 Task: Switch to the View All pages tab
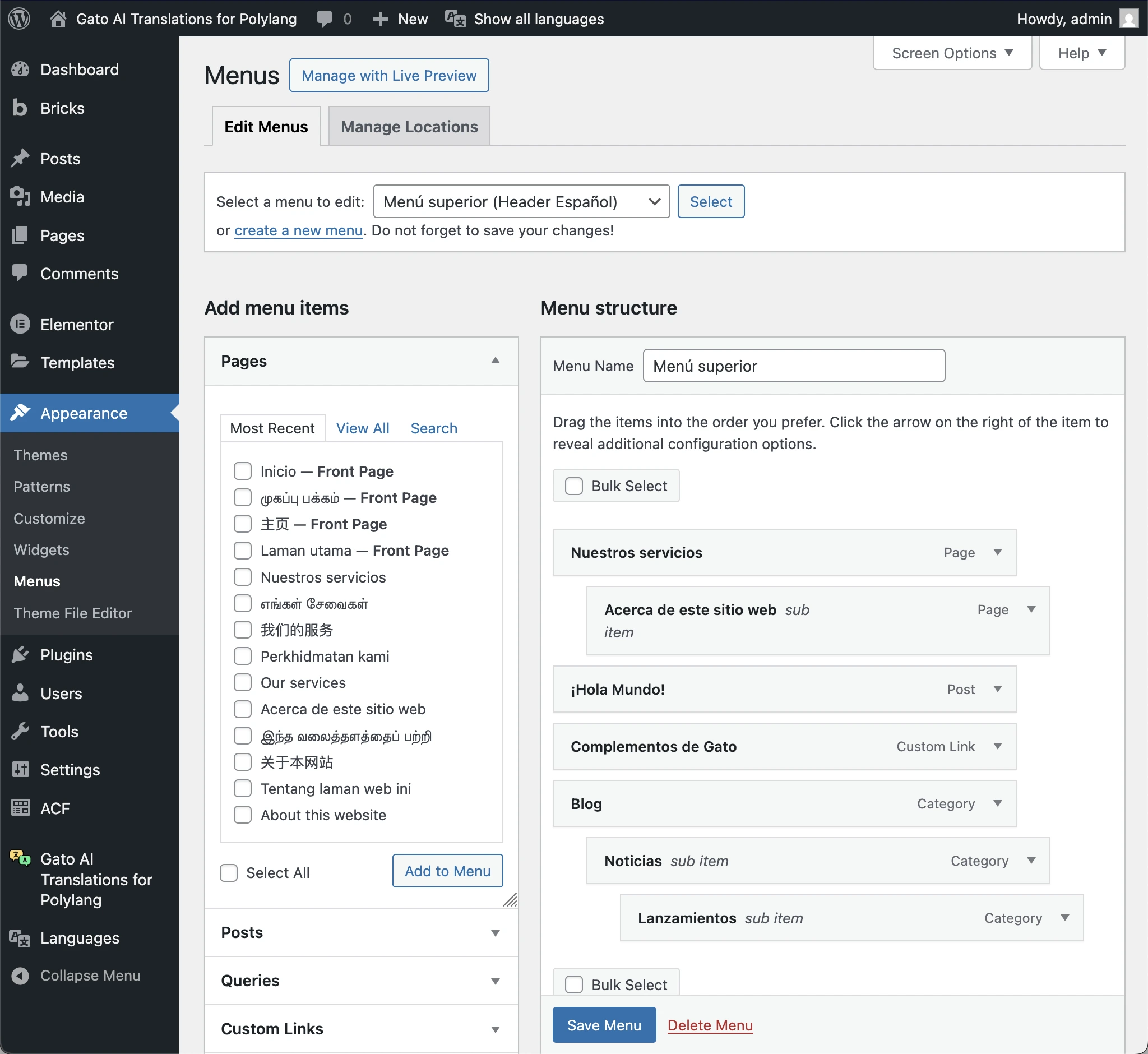click(362, 428)
